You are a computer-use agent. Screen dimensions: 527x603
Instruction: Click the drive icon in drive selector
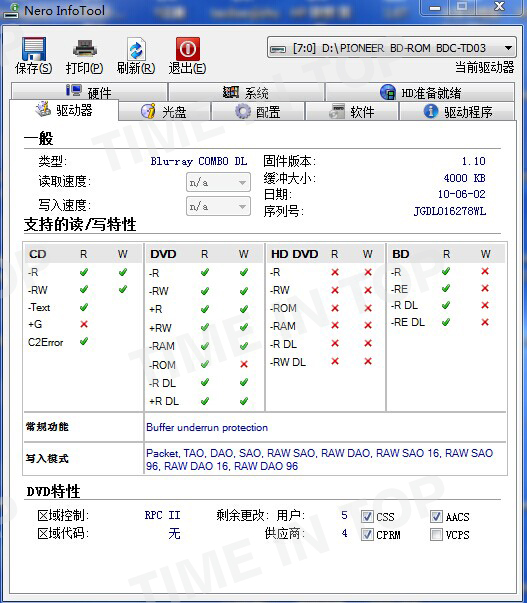click(x=278, y=49)
